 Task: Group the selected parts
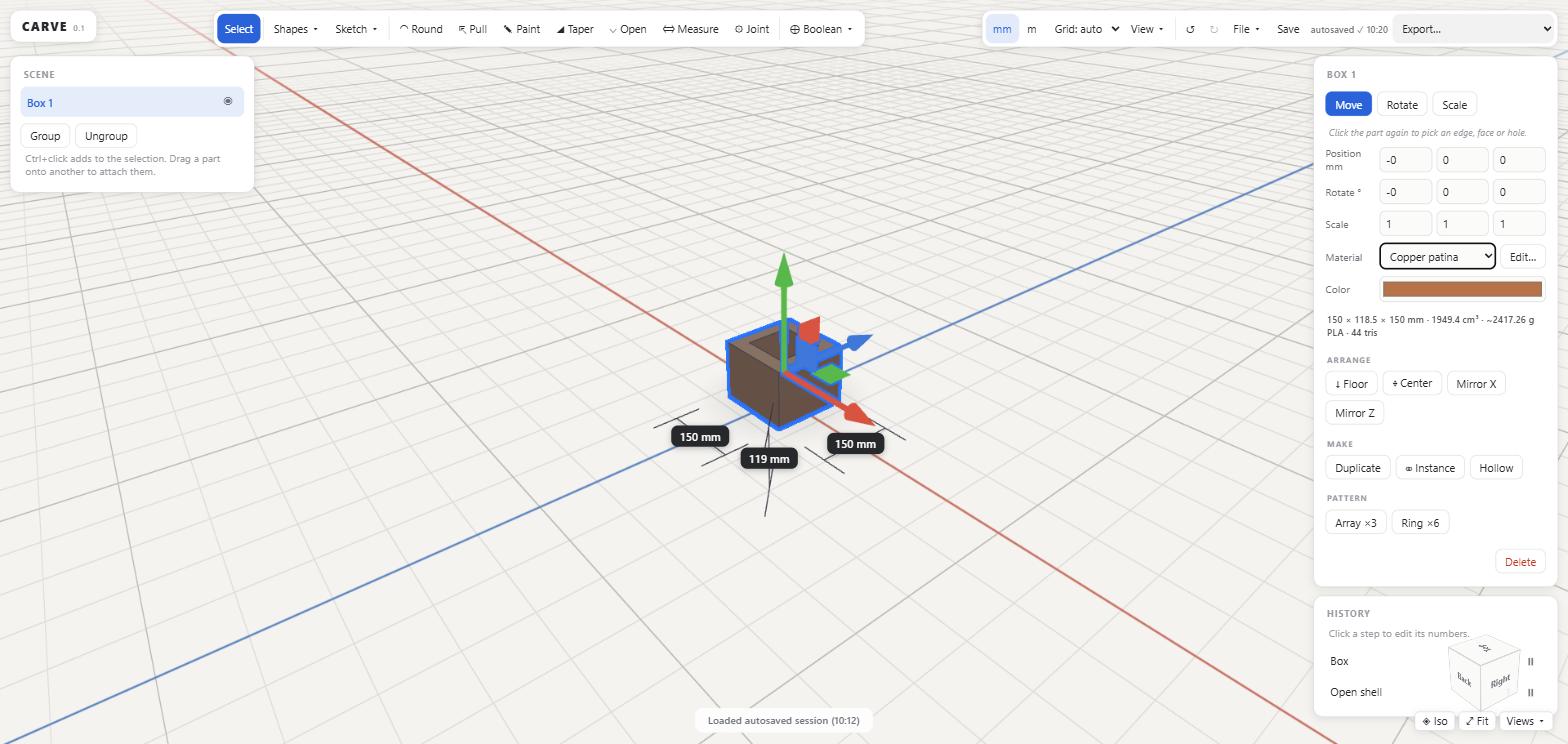pyautogui.click(x=45, y=136)
